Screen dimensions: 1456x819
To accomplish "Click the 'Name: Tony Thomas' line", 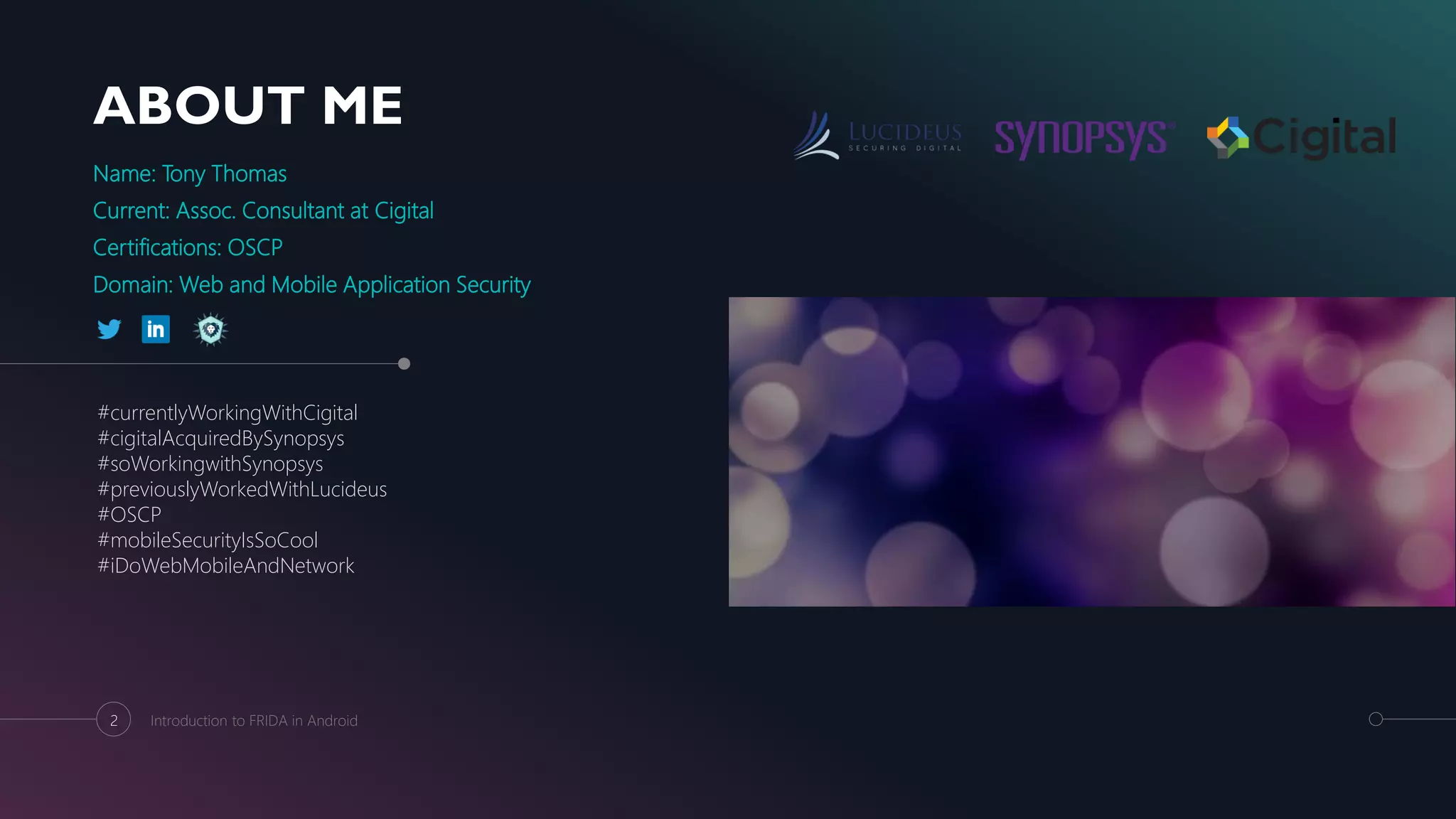I will click(x=190, y=174).
